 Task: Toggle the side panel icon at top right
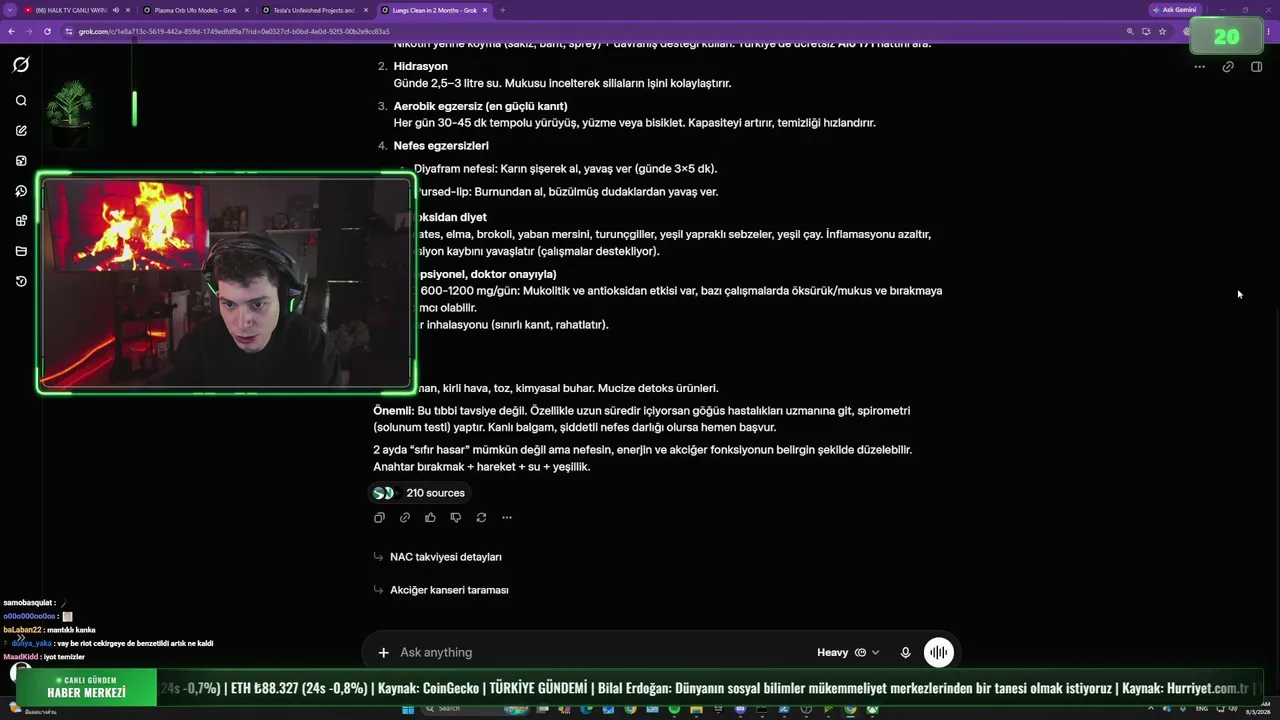1257,67
